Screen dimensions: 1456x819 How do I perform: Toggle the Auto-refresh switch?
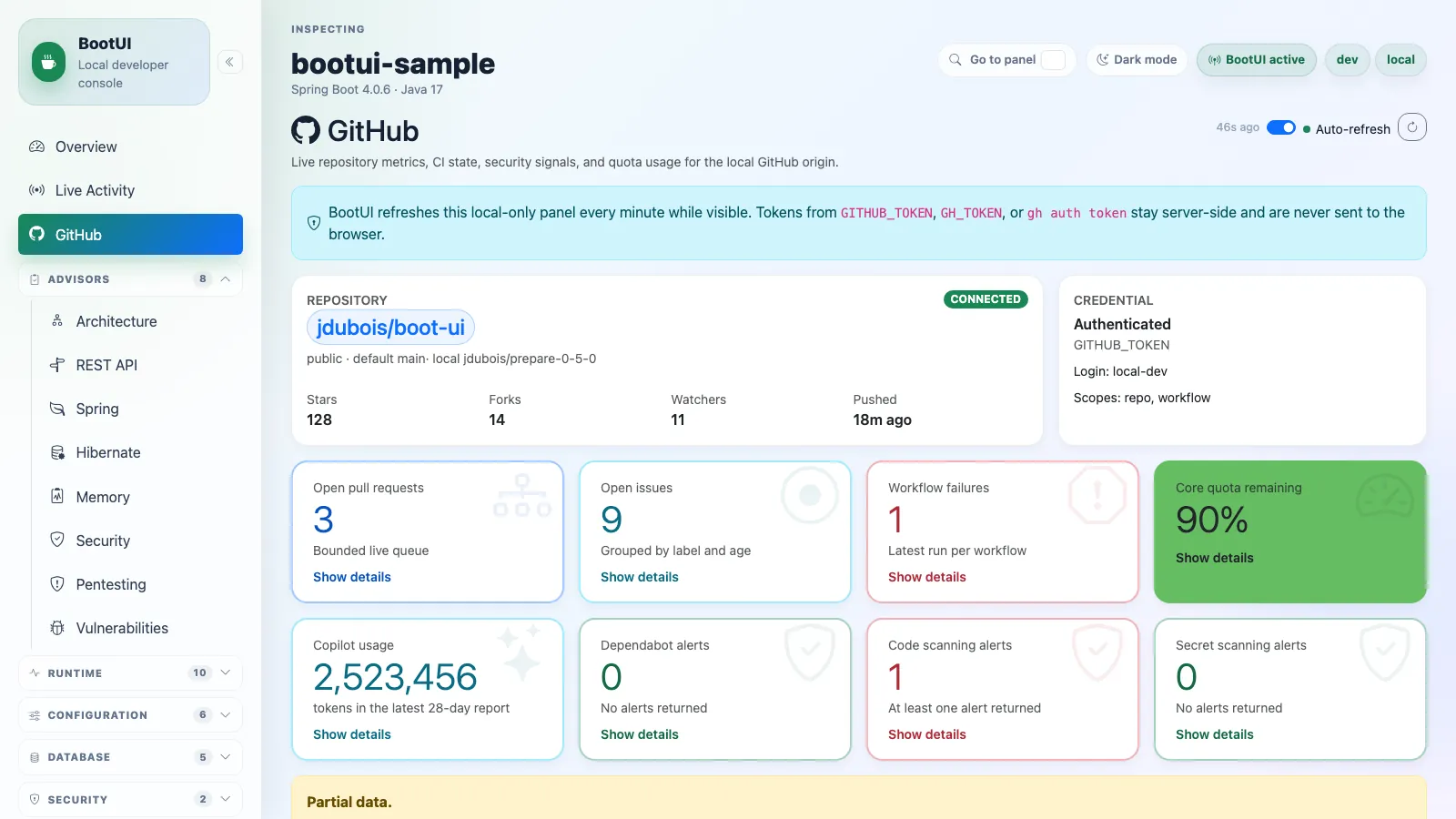(x=1281, y=127)
